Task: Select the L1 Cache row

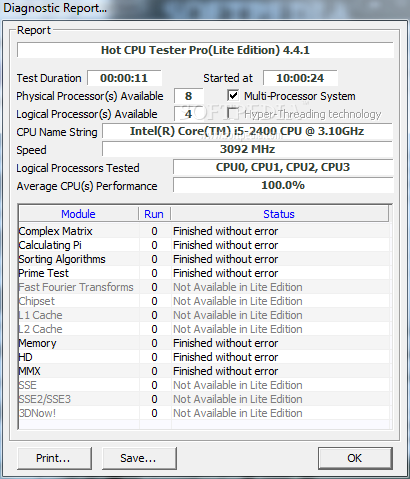Action: 204,315
